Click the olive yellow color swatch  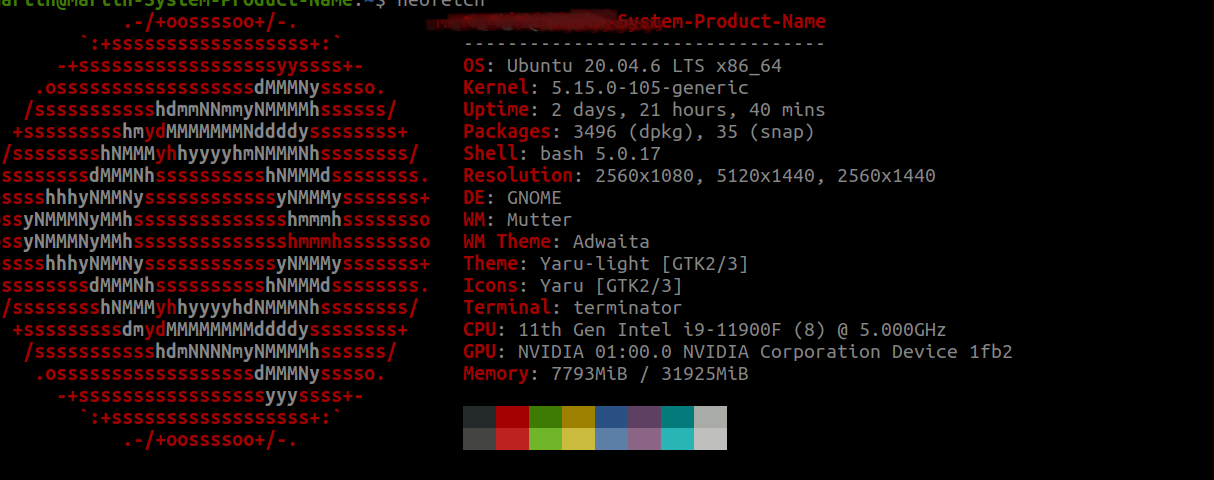point(578,417)
